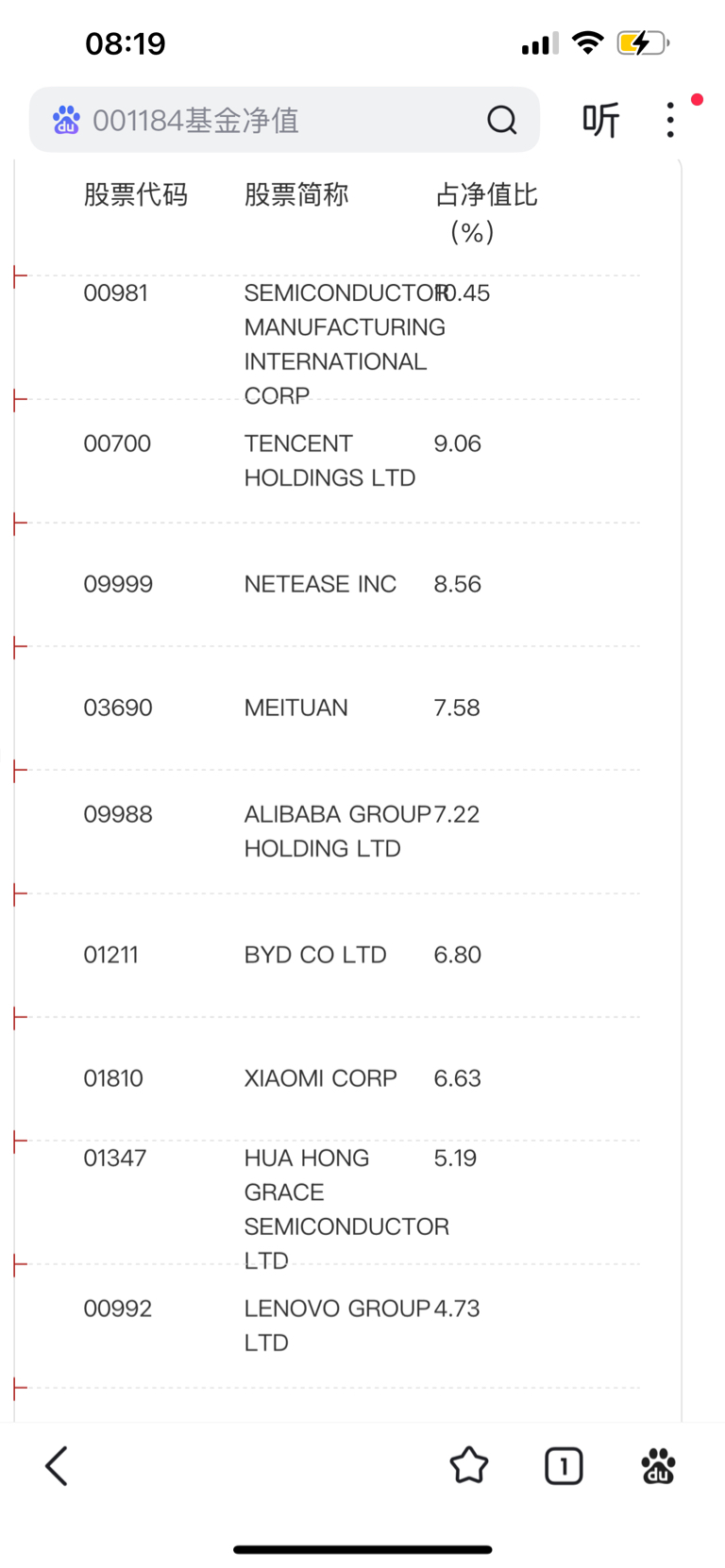Tap LENOVO GROUP LTD entry

click(x=337, y=1326)
